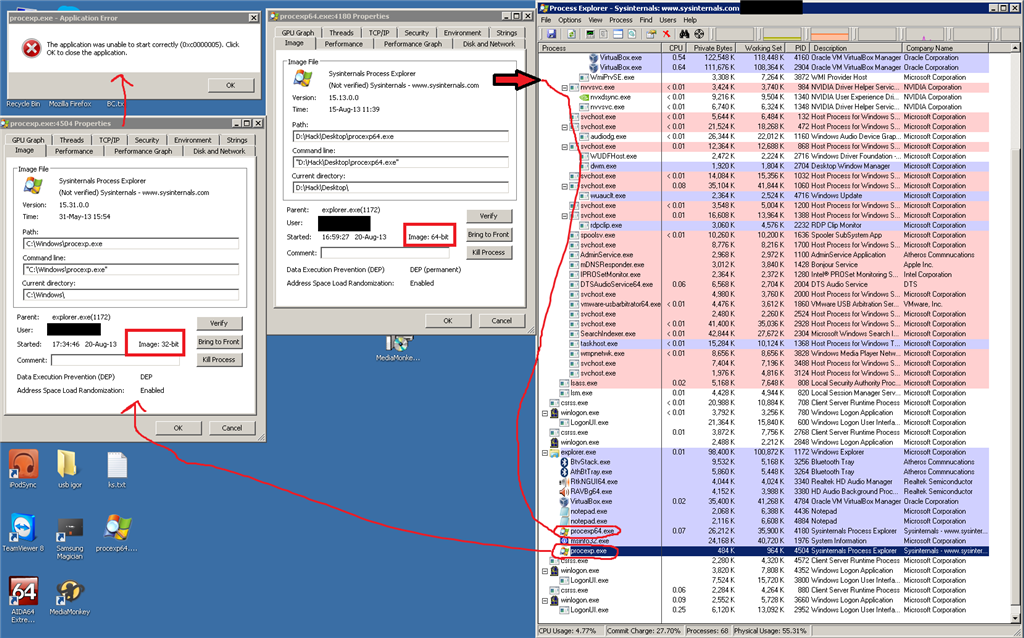The image size is (1024, 638).
Task: Switch to Strings tab in procexp64.exe:4180 Properties
Action: pos(506,33)
